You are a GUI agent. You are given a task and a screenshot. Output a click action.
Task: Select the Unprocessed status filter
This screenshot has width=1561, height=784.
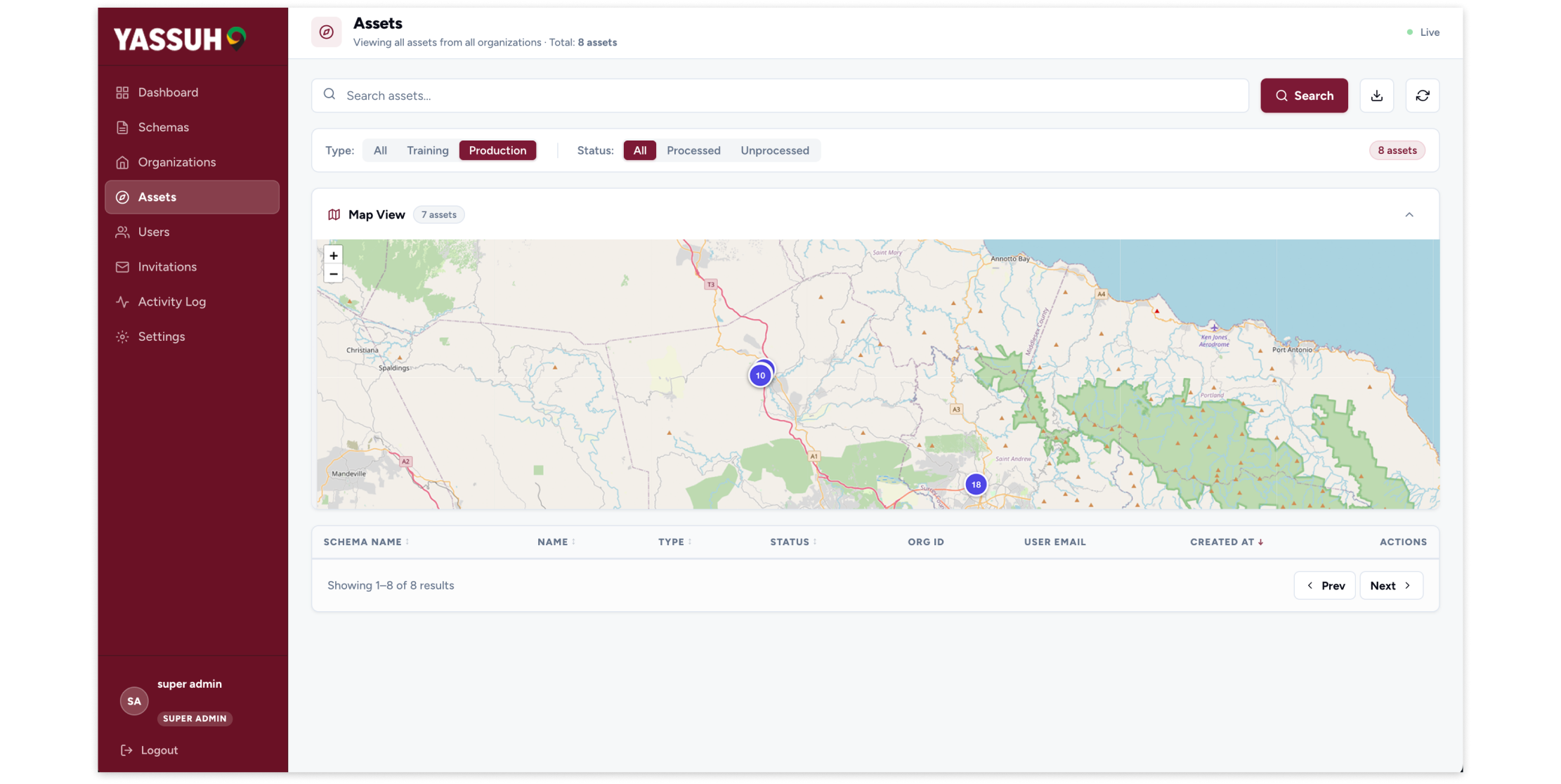(774, 150)
